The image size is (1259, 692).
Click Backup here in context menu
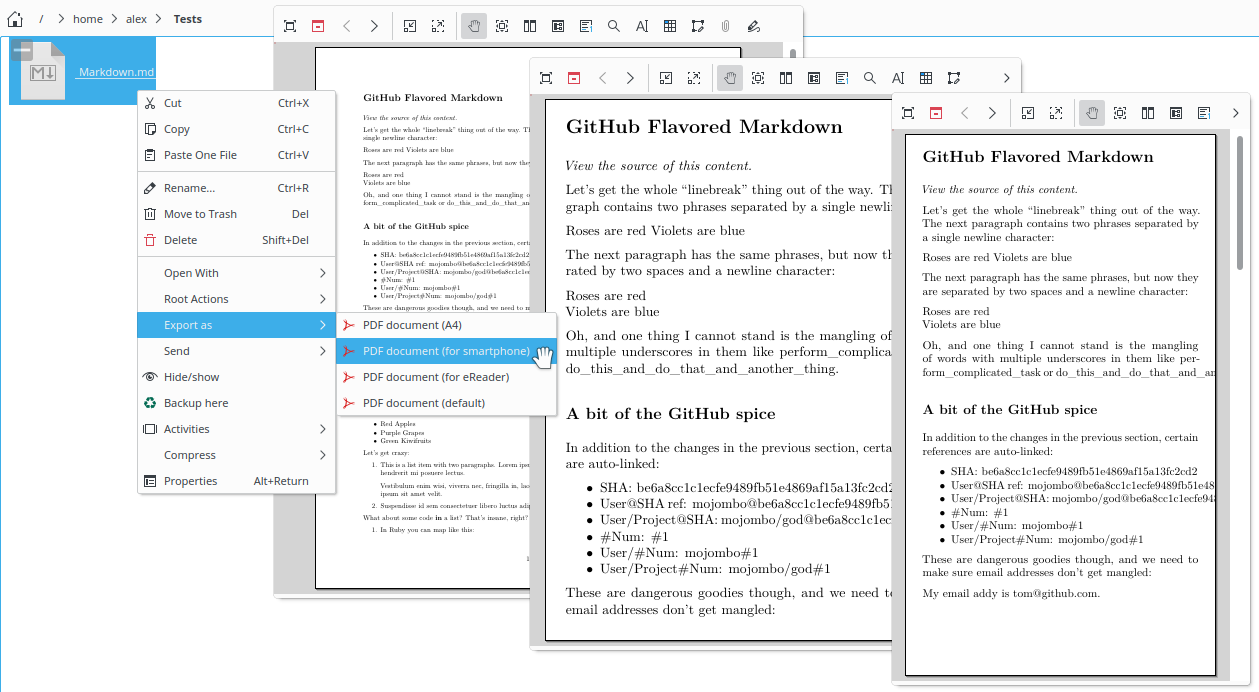pos(236,403)
